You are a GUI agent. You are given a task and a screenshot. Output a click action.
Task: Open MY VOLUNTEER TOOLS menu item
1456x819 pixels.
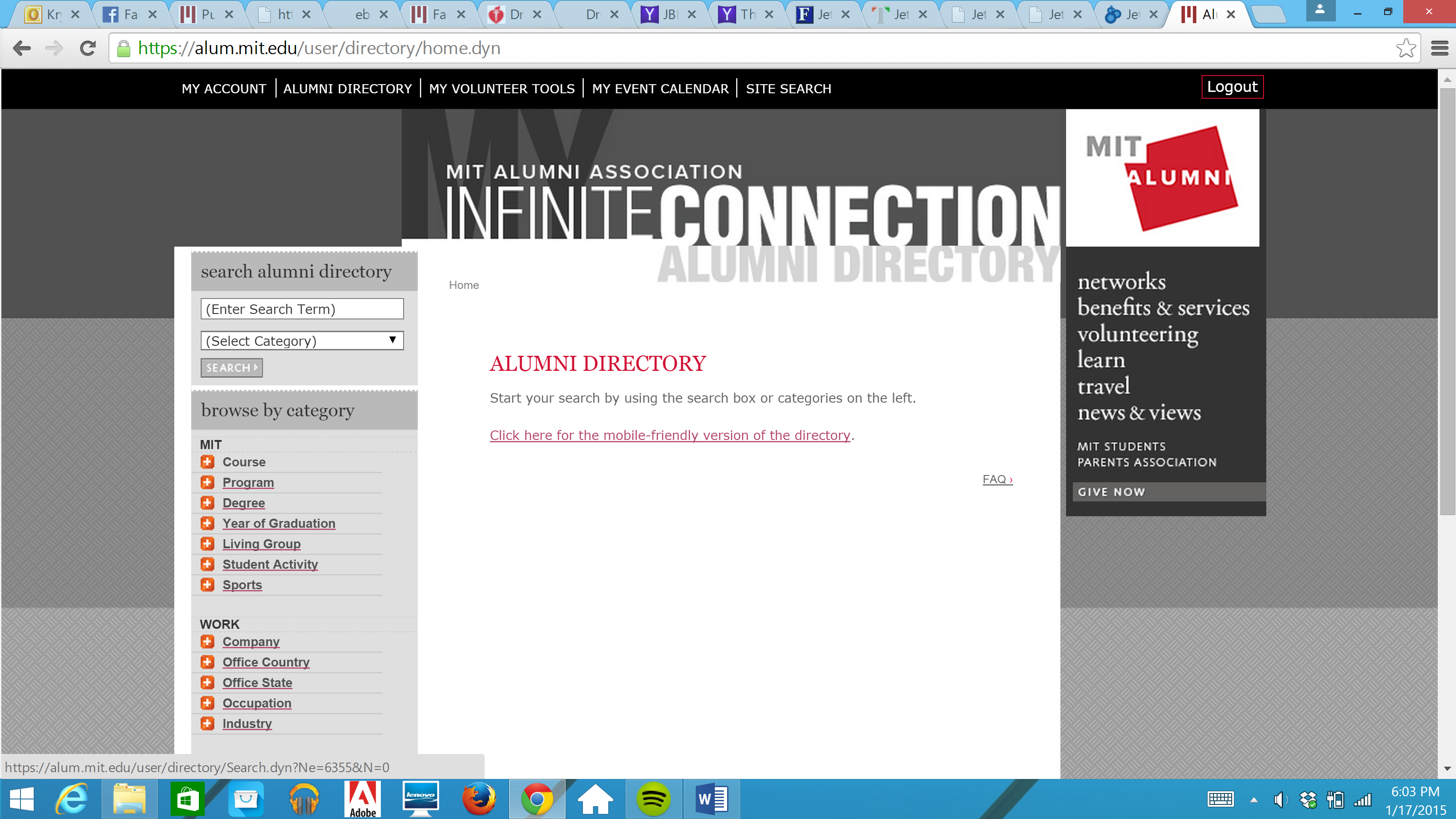point(501,89)
